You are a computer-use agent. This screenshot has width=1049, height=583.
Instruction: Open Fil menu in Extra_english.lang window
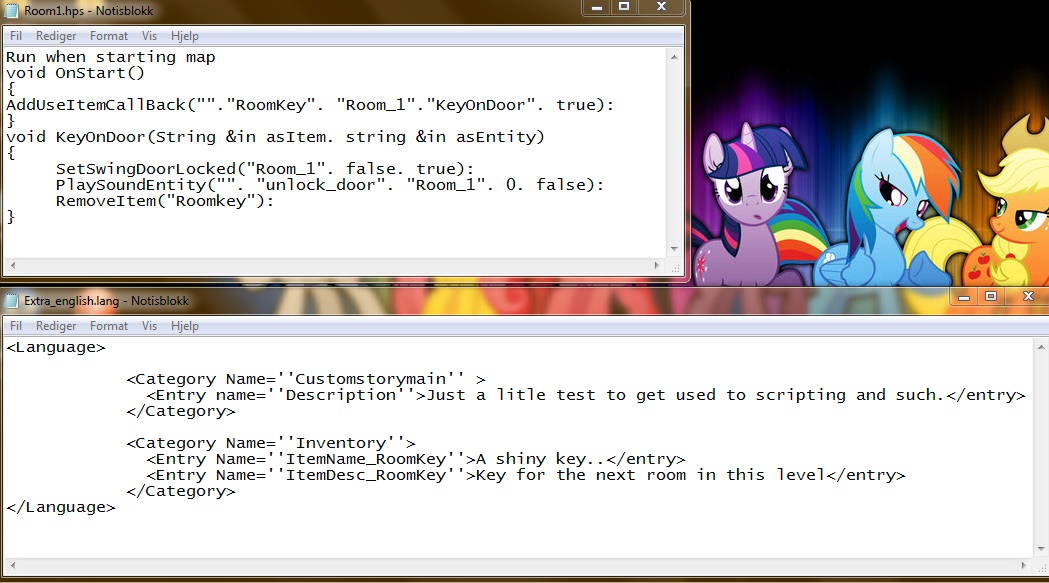(16, 326)
